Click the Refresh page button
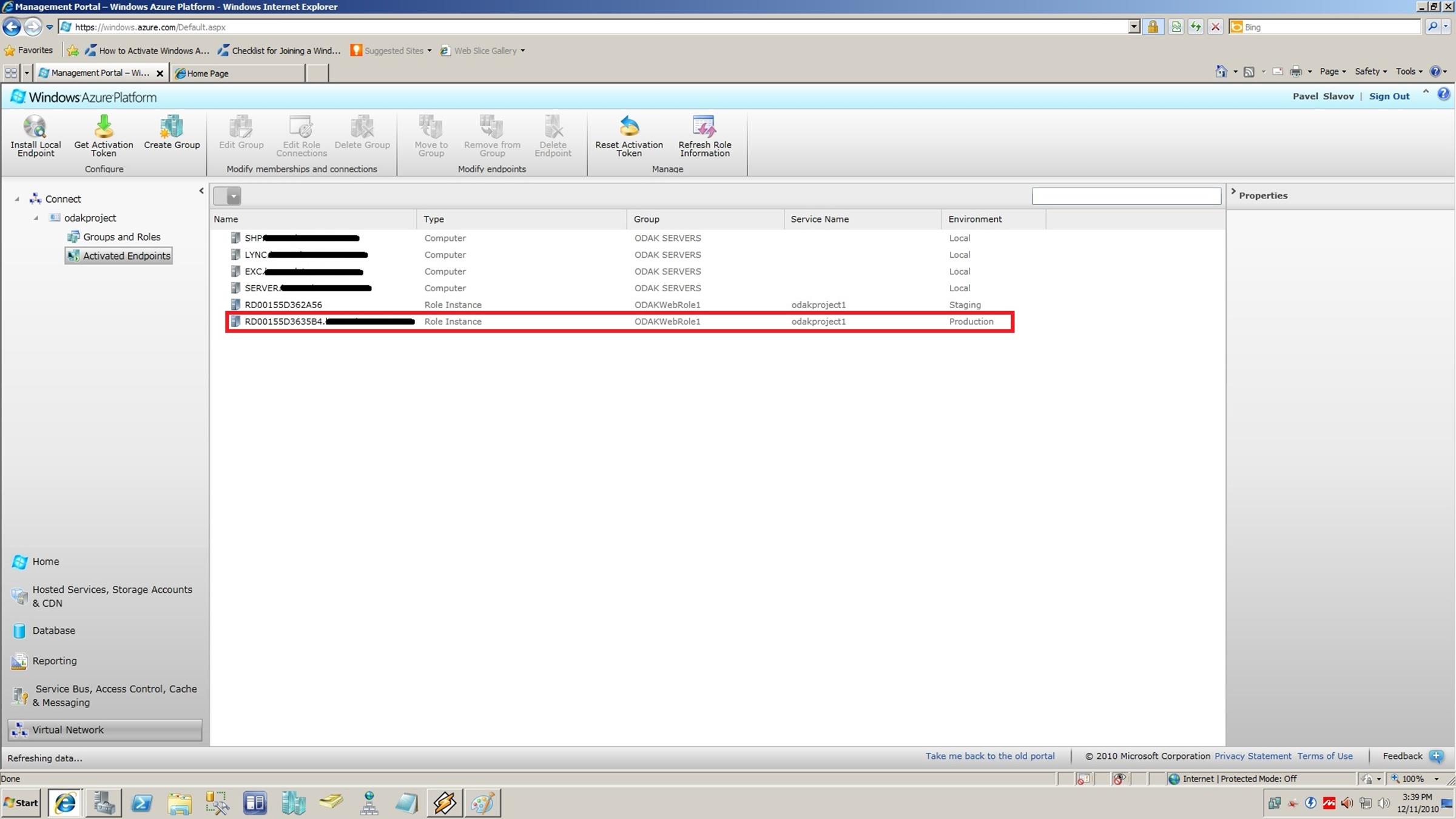This screenshot has width=1456, height=819. [1195, 27]
